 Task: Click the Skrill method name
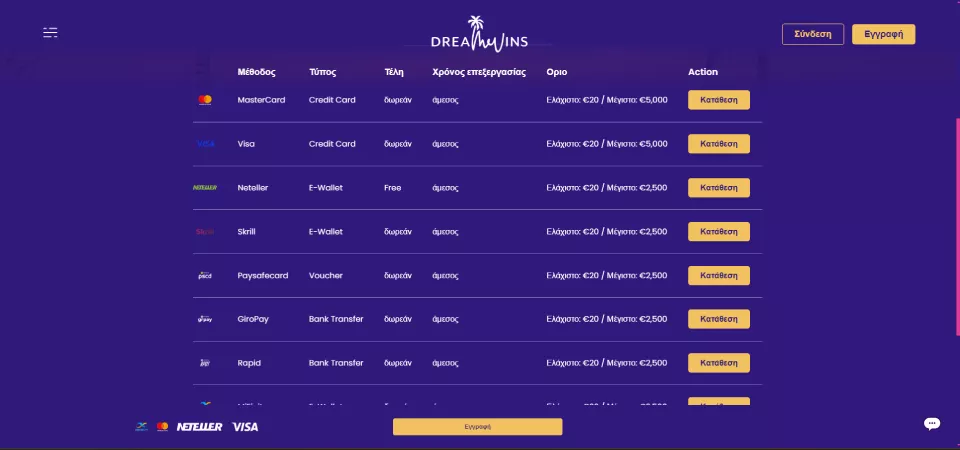click(x=246, y=231)
